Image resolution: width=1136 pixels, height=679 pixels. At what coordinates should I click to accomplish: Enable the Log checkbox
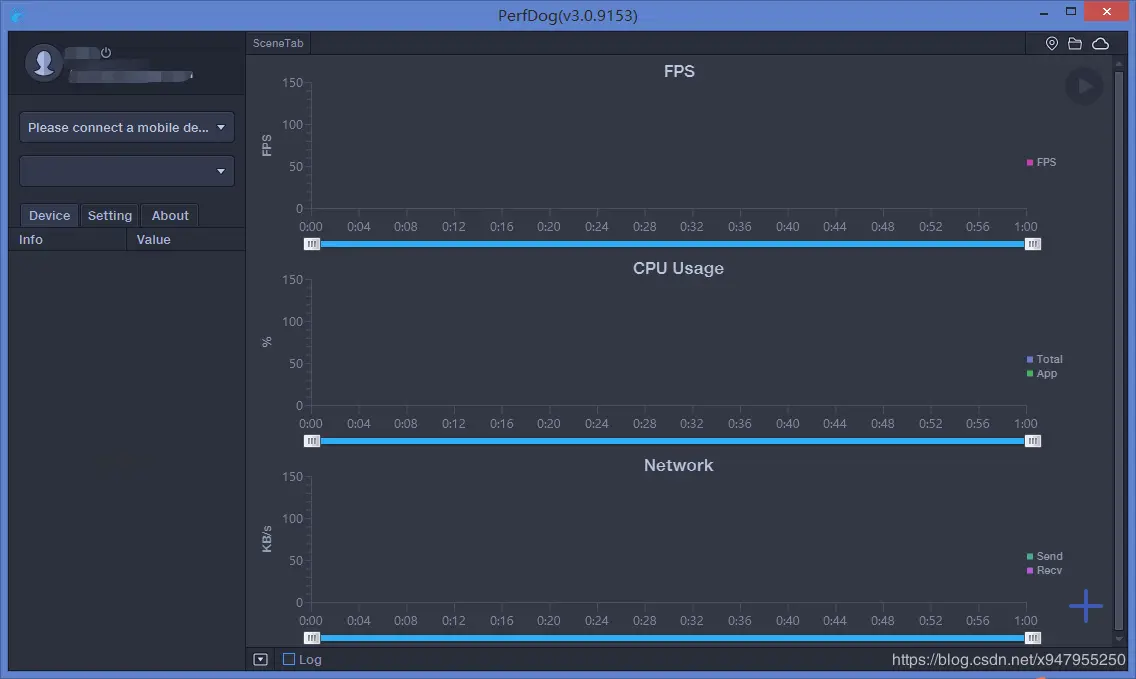point(289,659)
